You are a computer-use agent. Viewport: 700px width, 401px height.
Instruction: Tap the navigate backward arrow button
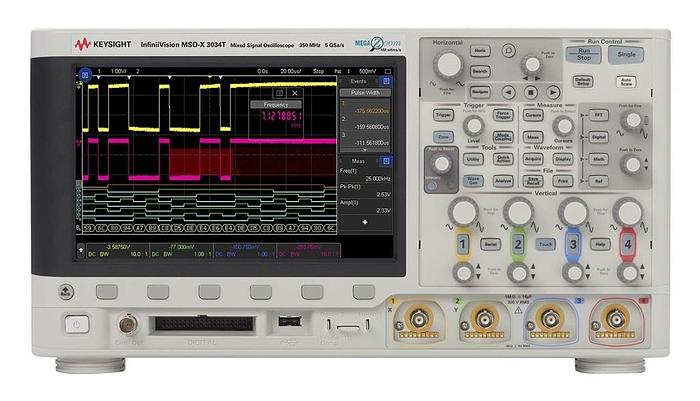[508, 92]
